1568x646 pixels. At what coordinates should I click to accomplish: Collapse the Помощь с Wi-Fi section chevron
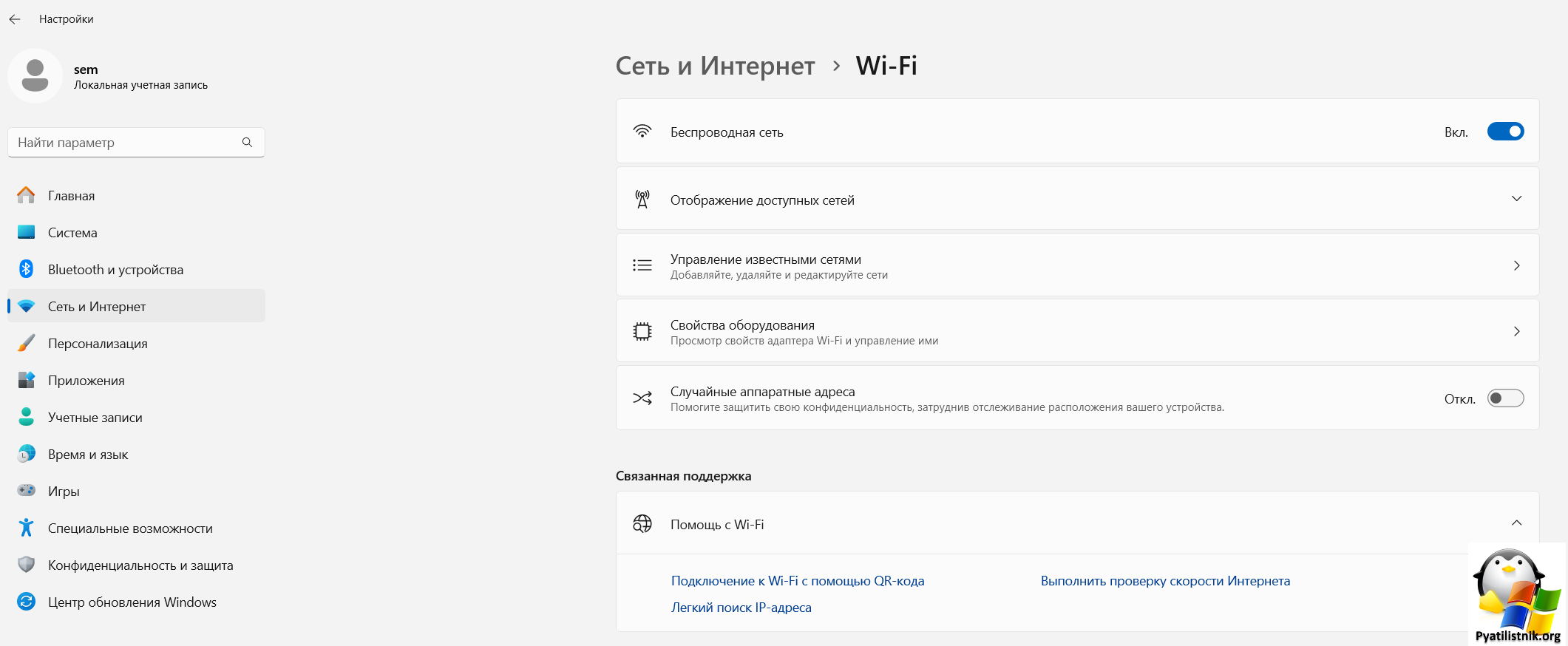(x=1516, y=523)
